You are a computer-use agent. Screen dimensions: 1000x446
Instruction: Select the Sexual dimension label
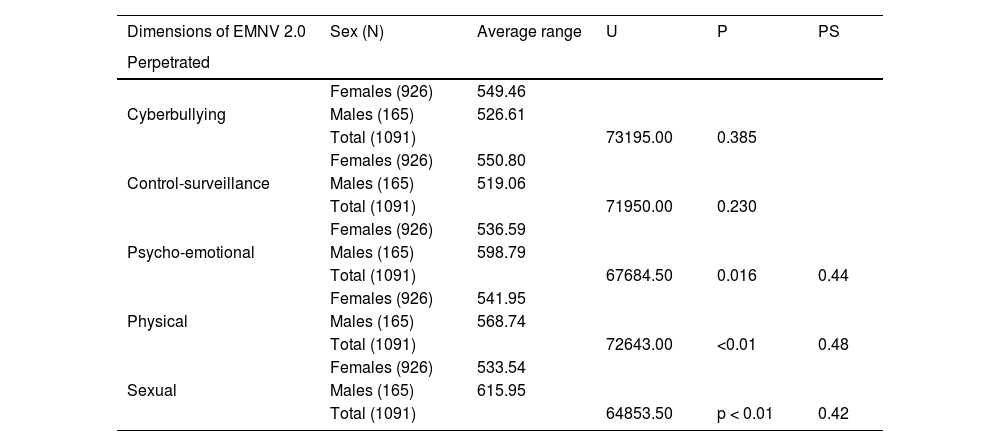[152, 391]
